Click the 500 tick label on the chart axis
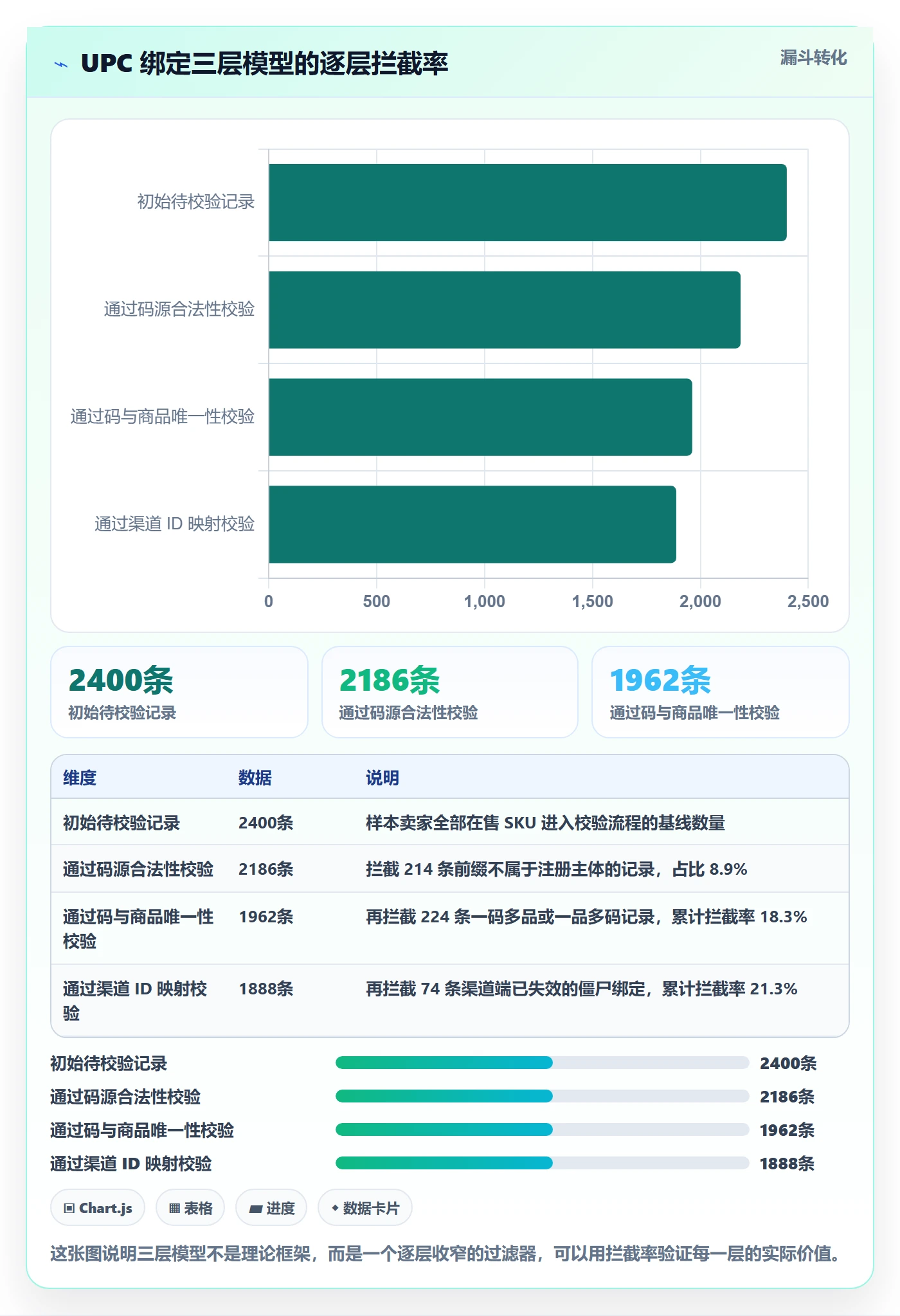The width and height of the screenshot is (900, 1316). pos(377,601)
